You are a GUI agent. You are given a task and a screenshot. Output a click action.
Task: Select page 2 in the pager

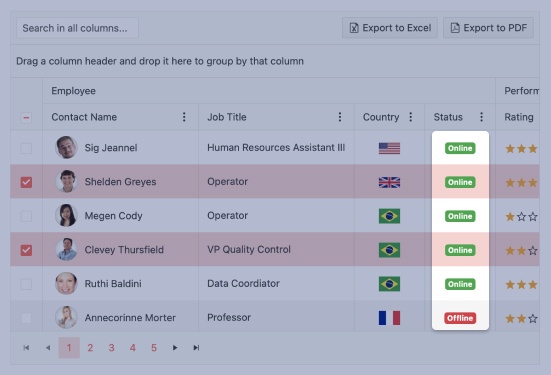(90, 348)
